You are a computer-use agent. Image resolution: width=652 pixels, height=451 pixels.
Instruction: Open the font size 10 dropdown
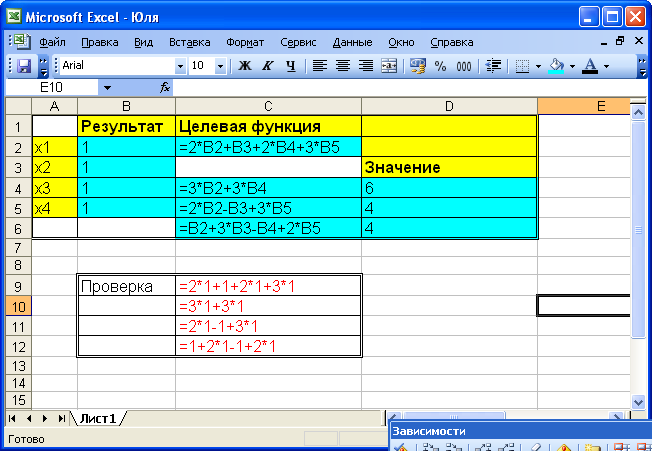[x=220, y=66]
